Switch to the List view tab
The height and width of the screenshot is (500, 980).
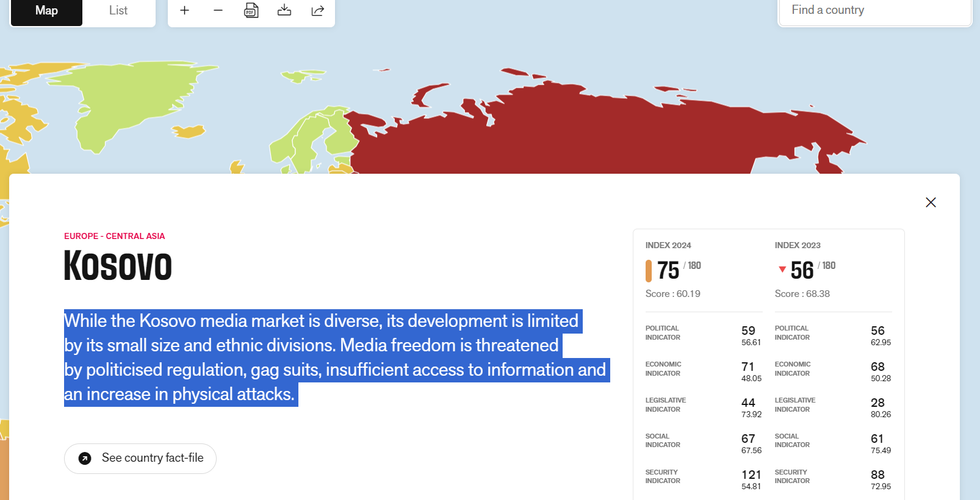point(118,11)
